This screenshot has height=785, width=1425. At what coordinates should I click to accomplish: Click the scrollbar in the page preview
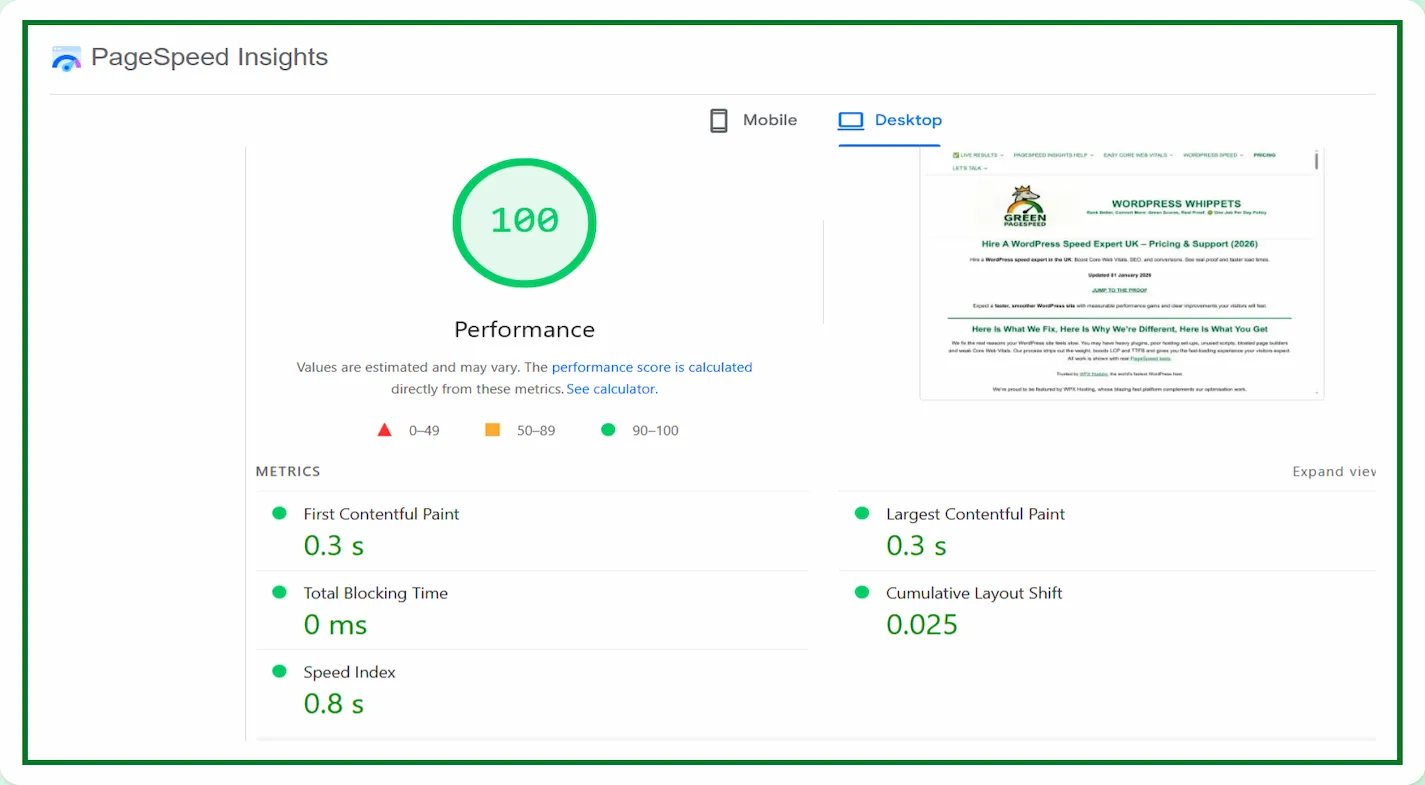1317,161
